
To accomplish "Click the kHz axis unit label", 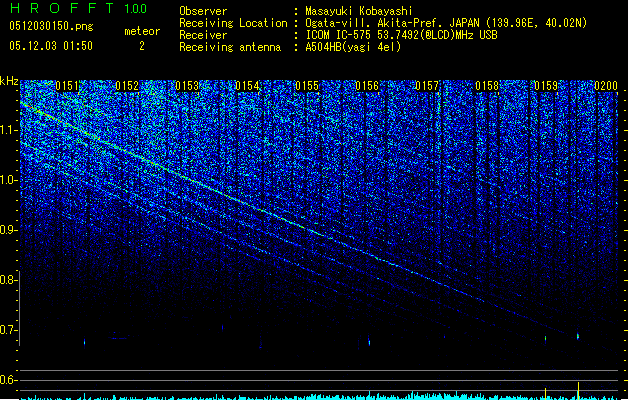I will [9, 81].
